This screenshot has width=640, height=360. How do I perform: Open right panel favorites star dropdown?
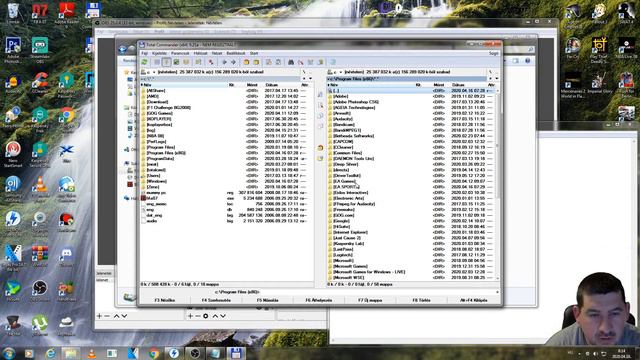[x=491, y=78]
